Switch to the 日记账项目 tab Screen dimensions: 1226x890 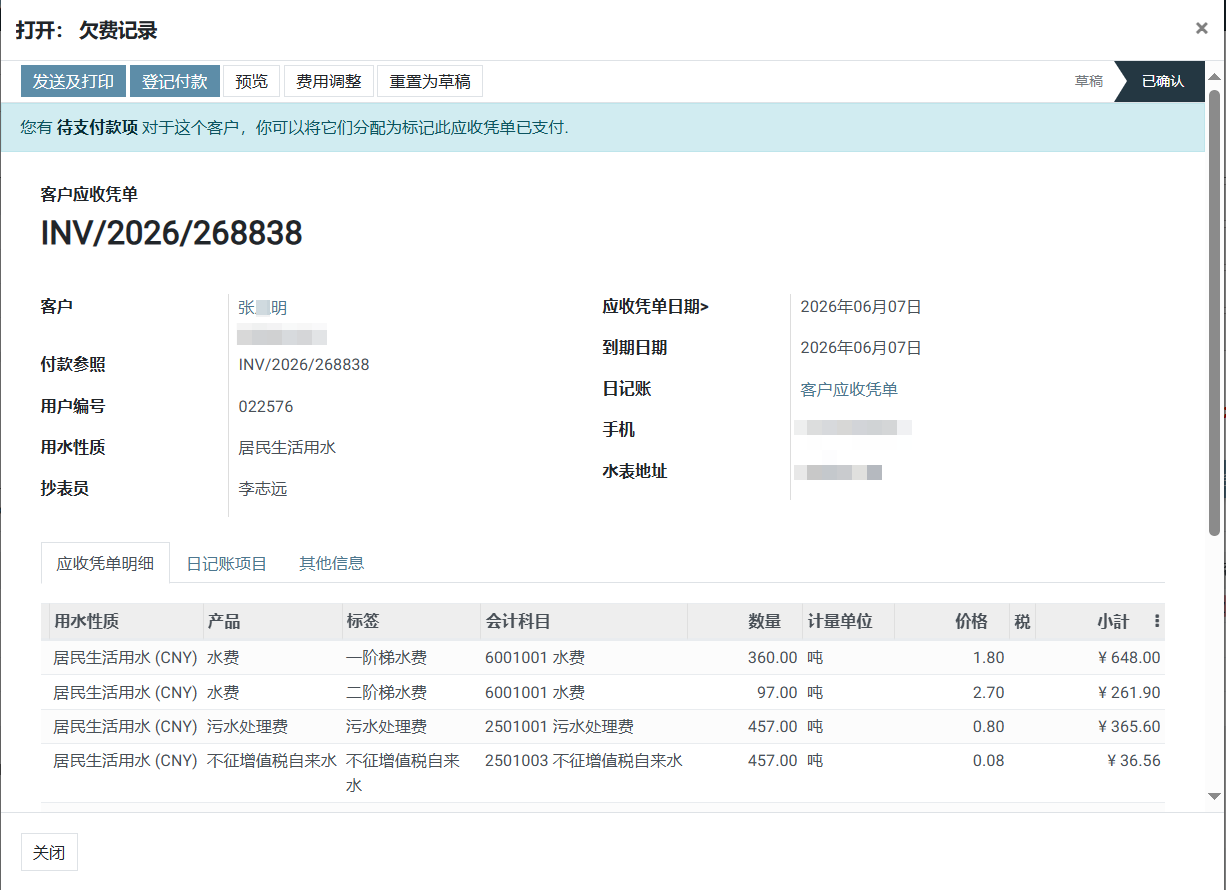click(227, 563)
